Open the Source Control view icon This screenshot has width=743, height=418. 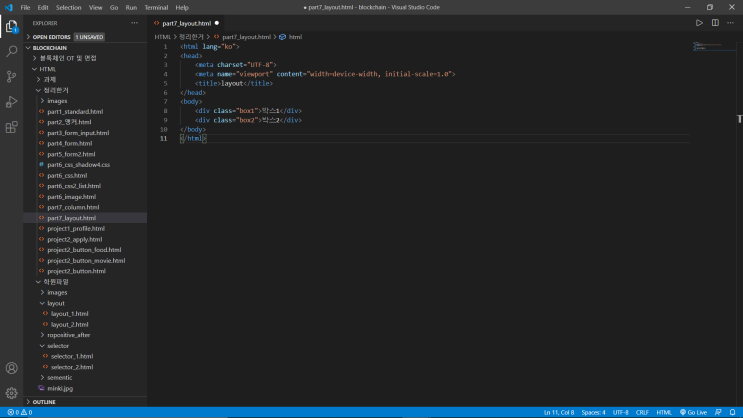tap(11, 76)
